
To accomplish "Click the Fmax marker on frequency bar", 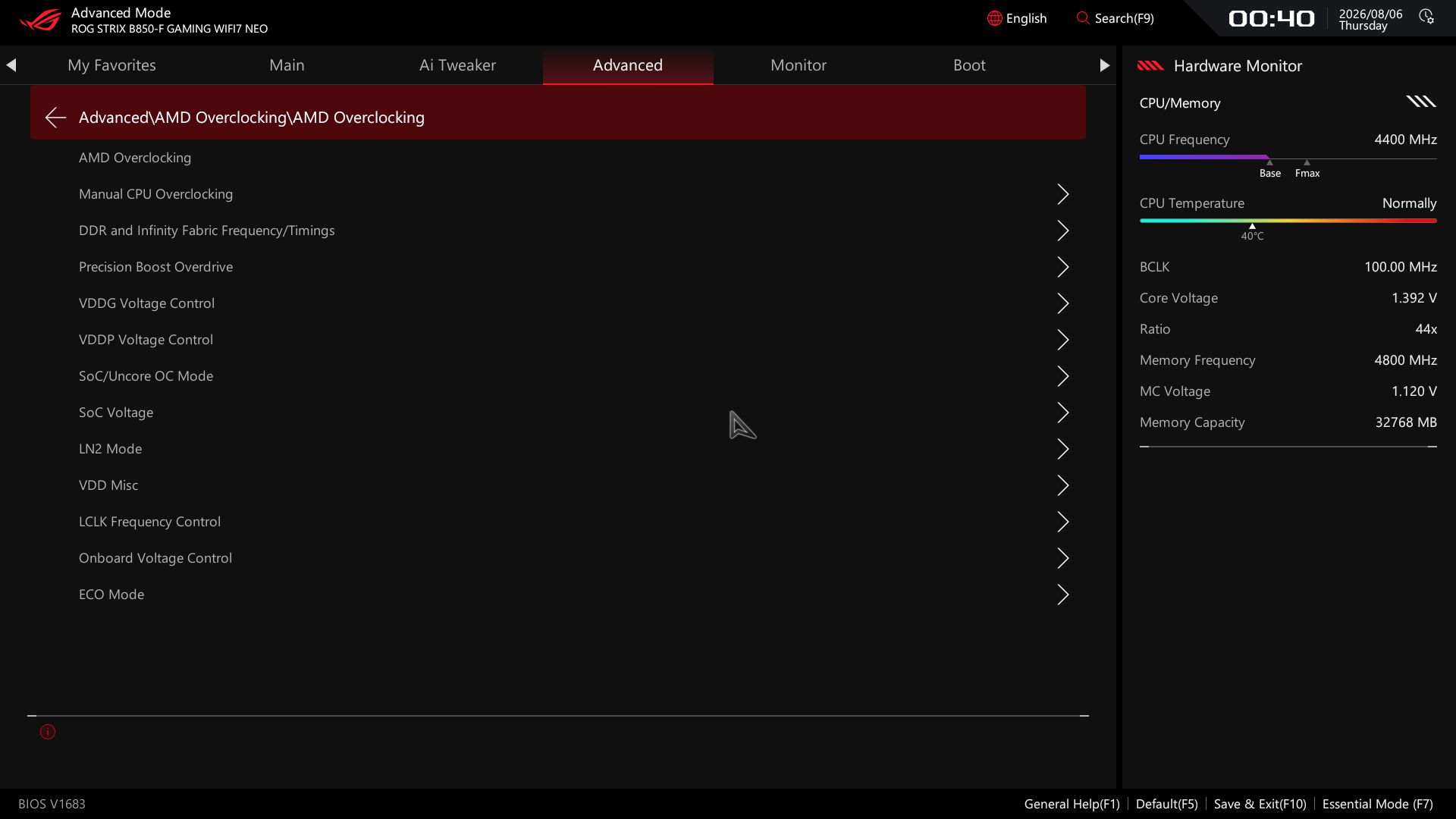I will tap(1307, 169).
